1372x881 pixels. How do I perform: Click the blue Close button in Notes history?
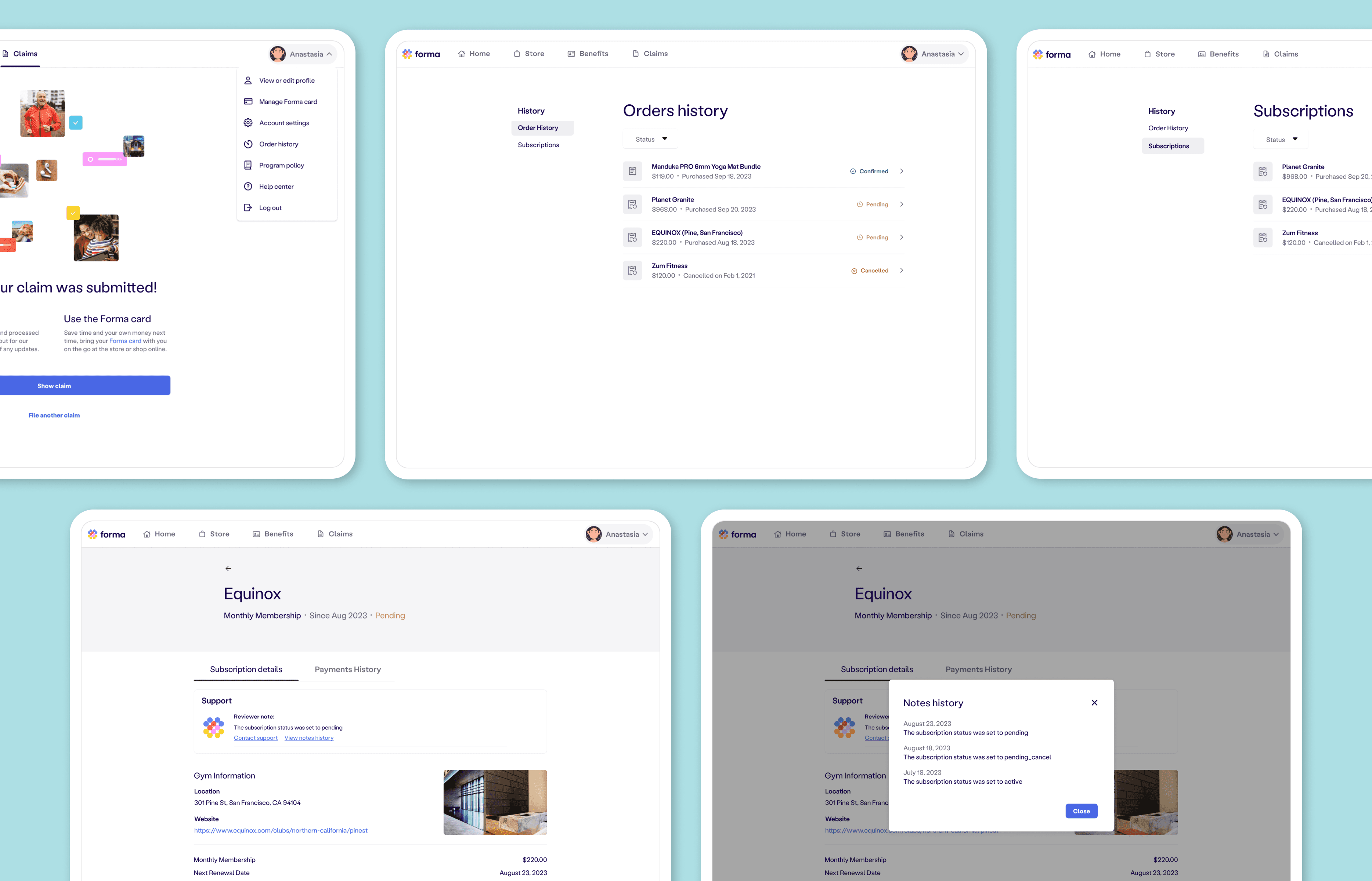[1082, 811]
